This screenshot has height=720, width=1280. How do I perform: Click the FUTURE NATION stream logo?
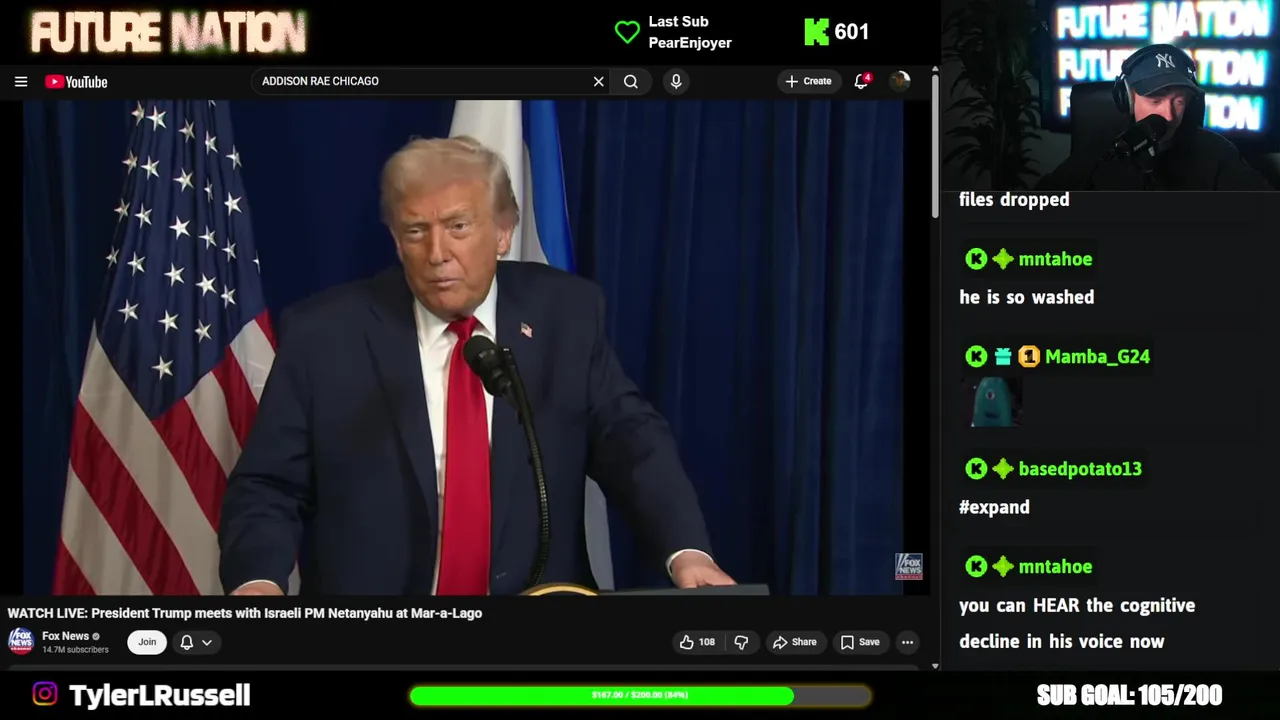click(x=168, y=32)
